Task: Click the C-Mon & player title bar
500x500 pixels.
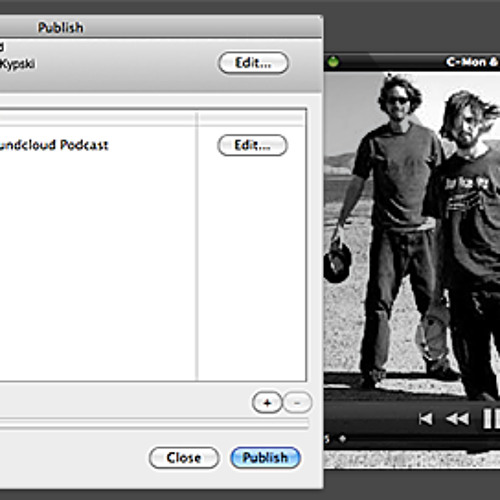Action: click(412, 62)
